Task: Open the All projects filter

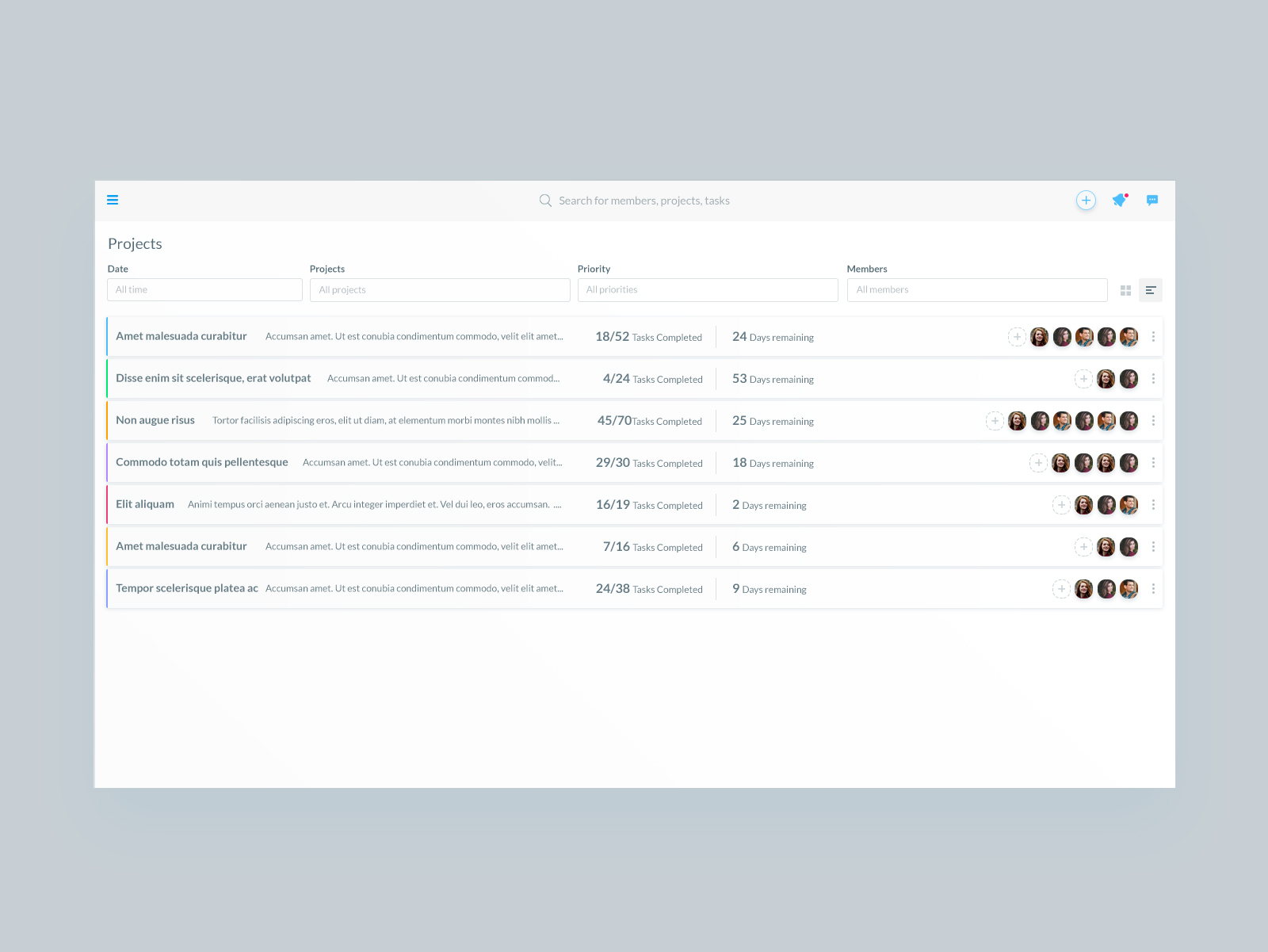Action: [x=440, y=289]
